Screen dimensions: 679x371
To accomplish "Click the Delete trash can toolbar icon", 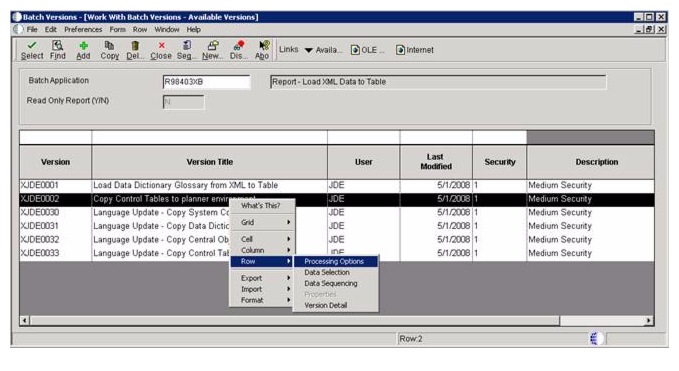I will coord(135,45).
